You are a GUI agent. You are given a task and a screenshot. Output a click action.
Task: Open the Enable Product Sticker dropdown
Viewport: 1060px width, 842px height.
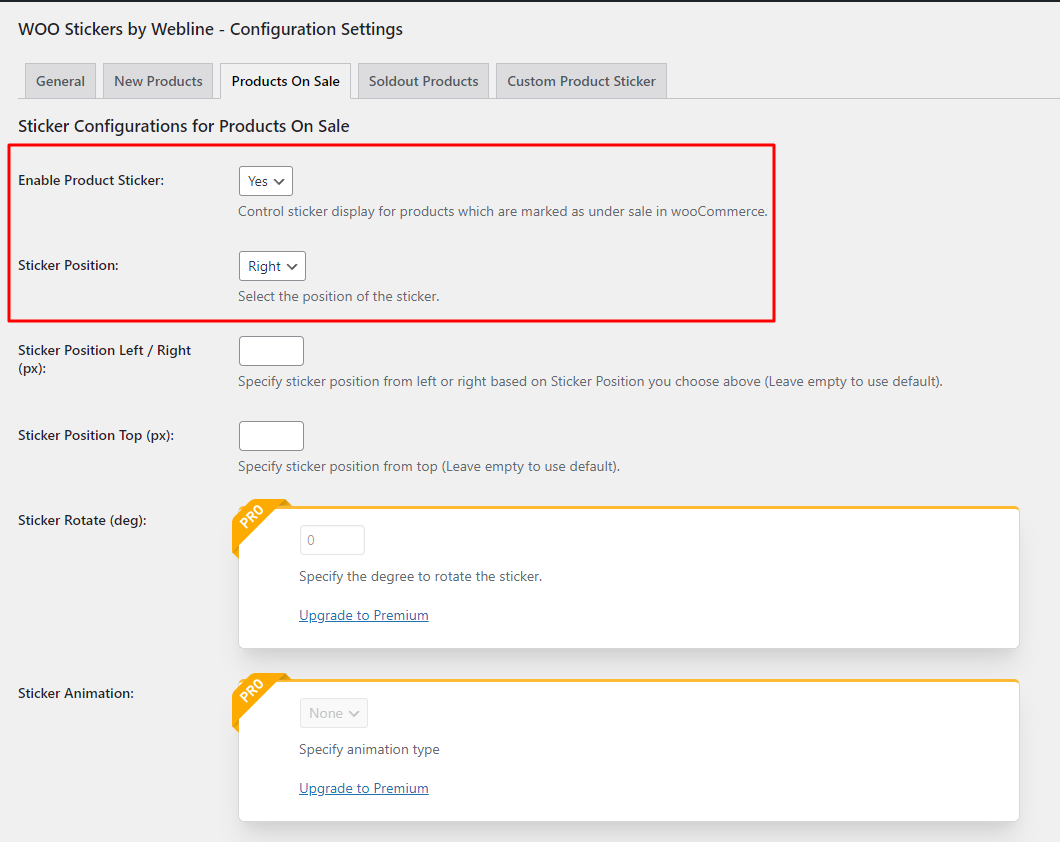pos(266,181)
